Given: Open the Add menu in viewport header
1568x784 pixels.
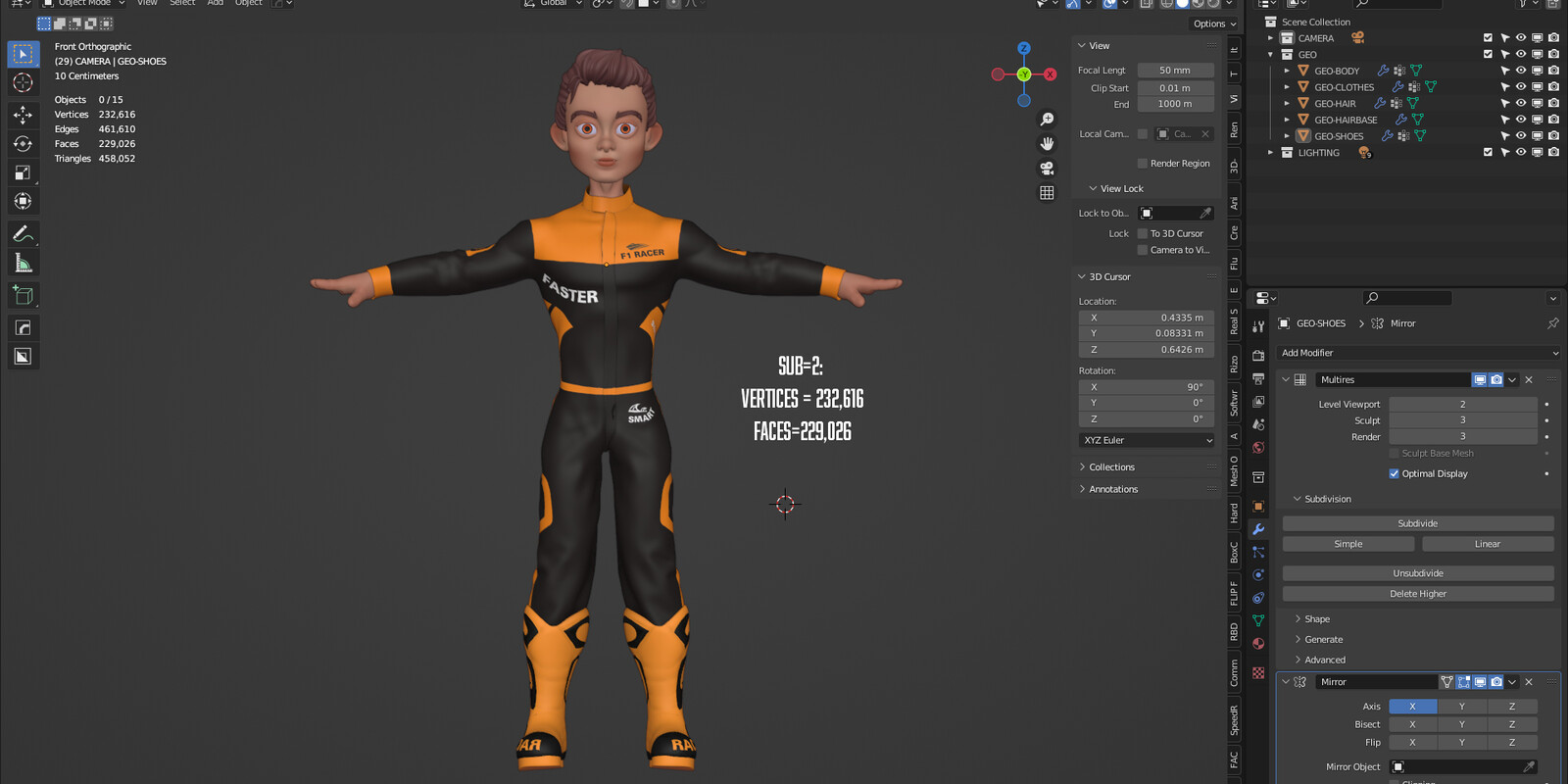Looking at the screenshot, I should click(x=216, y=3).
